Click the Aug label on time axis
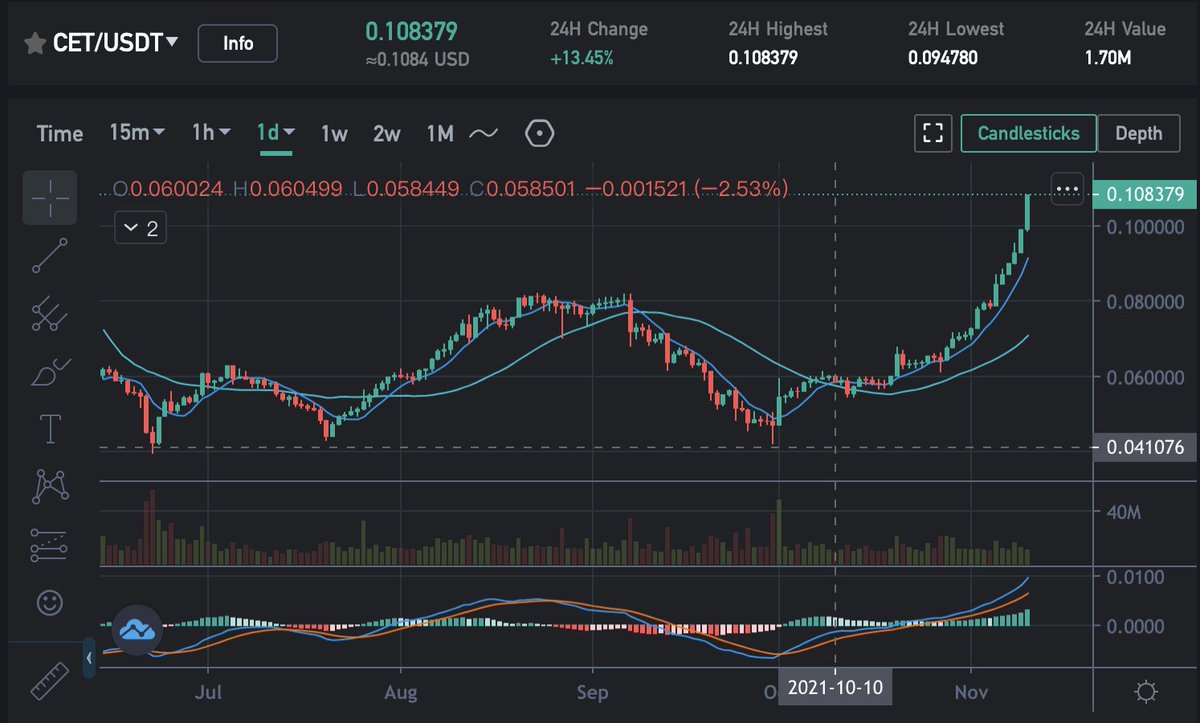The height and width of the screenshot is (723, 1200). click(400, 691)
